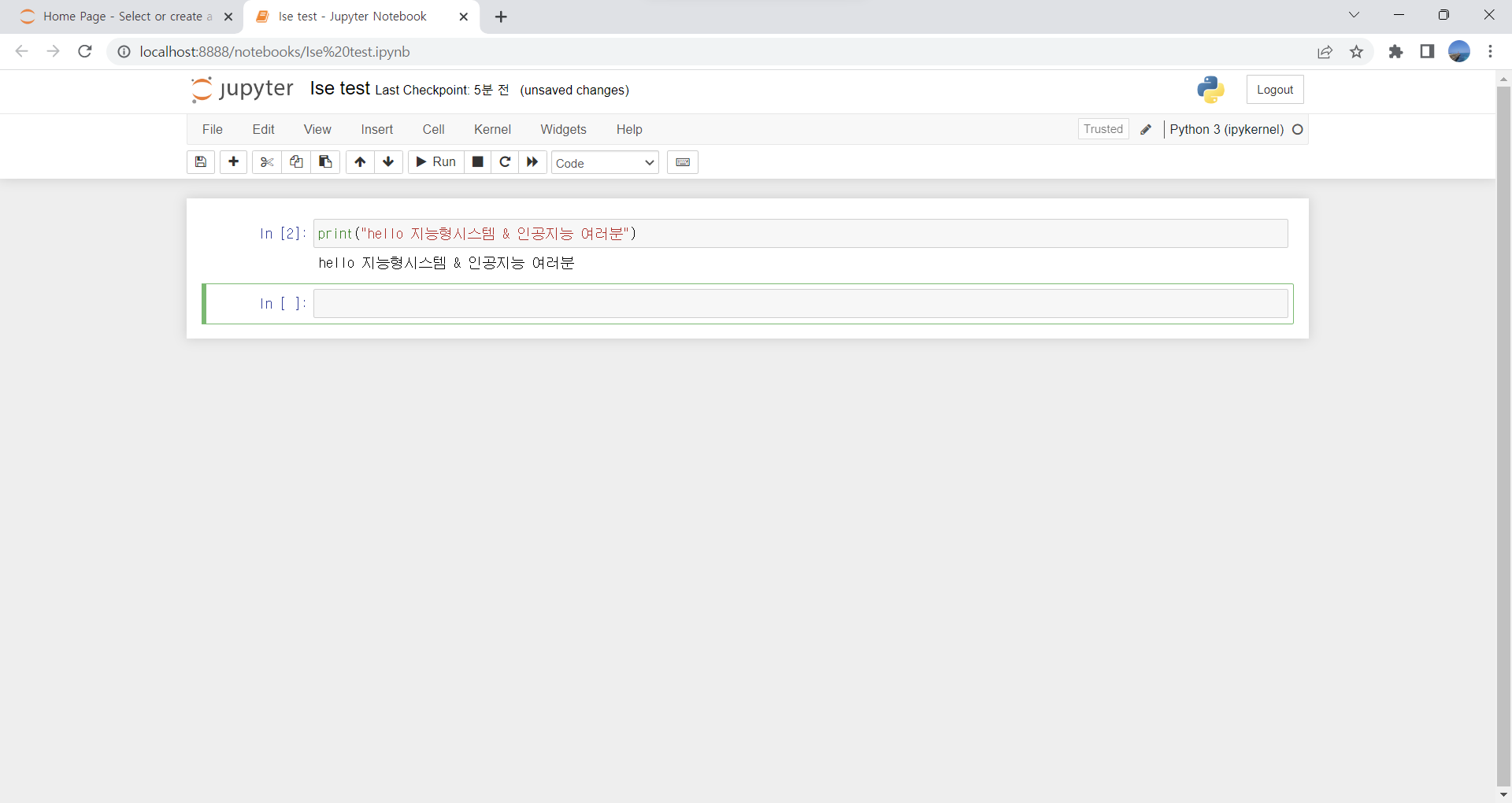Open the cell type Code dropdown
Viewport: 1512px width, 803px height.
[x=604, y=163]
